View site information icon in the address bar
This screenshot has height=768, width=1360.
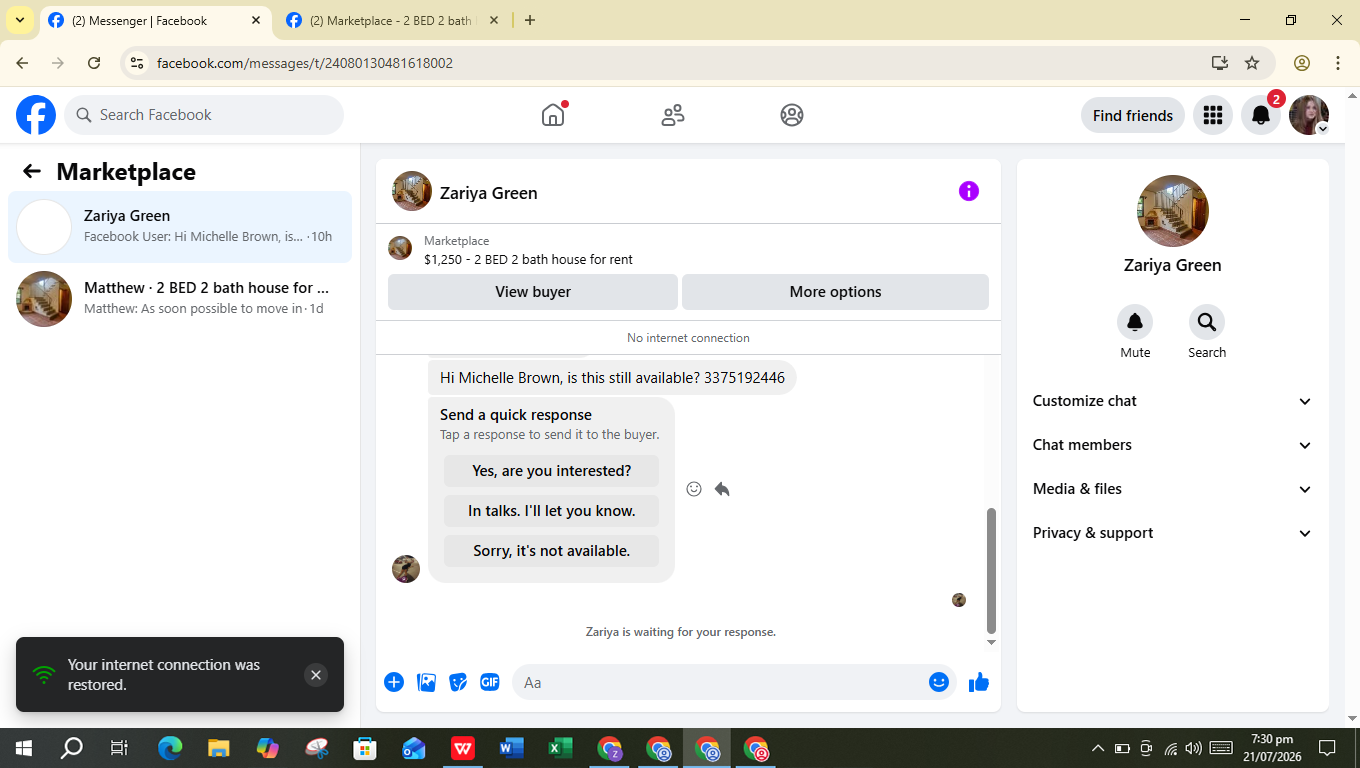[138, 63]
